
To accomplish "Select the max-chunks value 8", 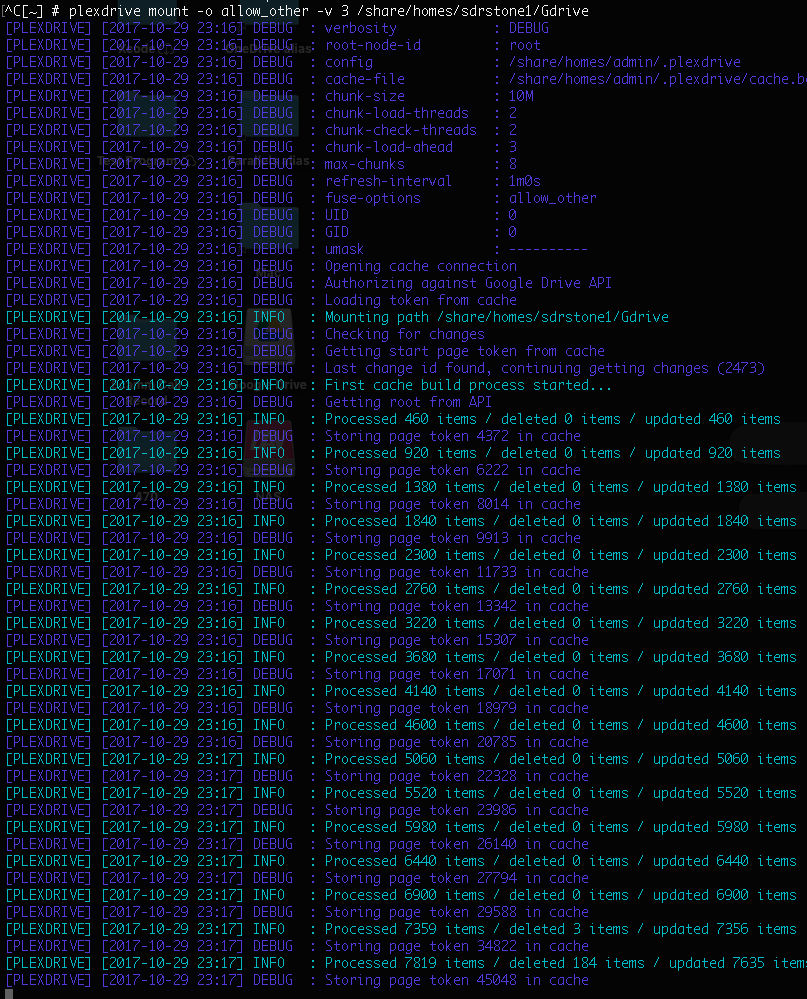I will (x=513, y=164).
